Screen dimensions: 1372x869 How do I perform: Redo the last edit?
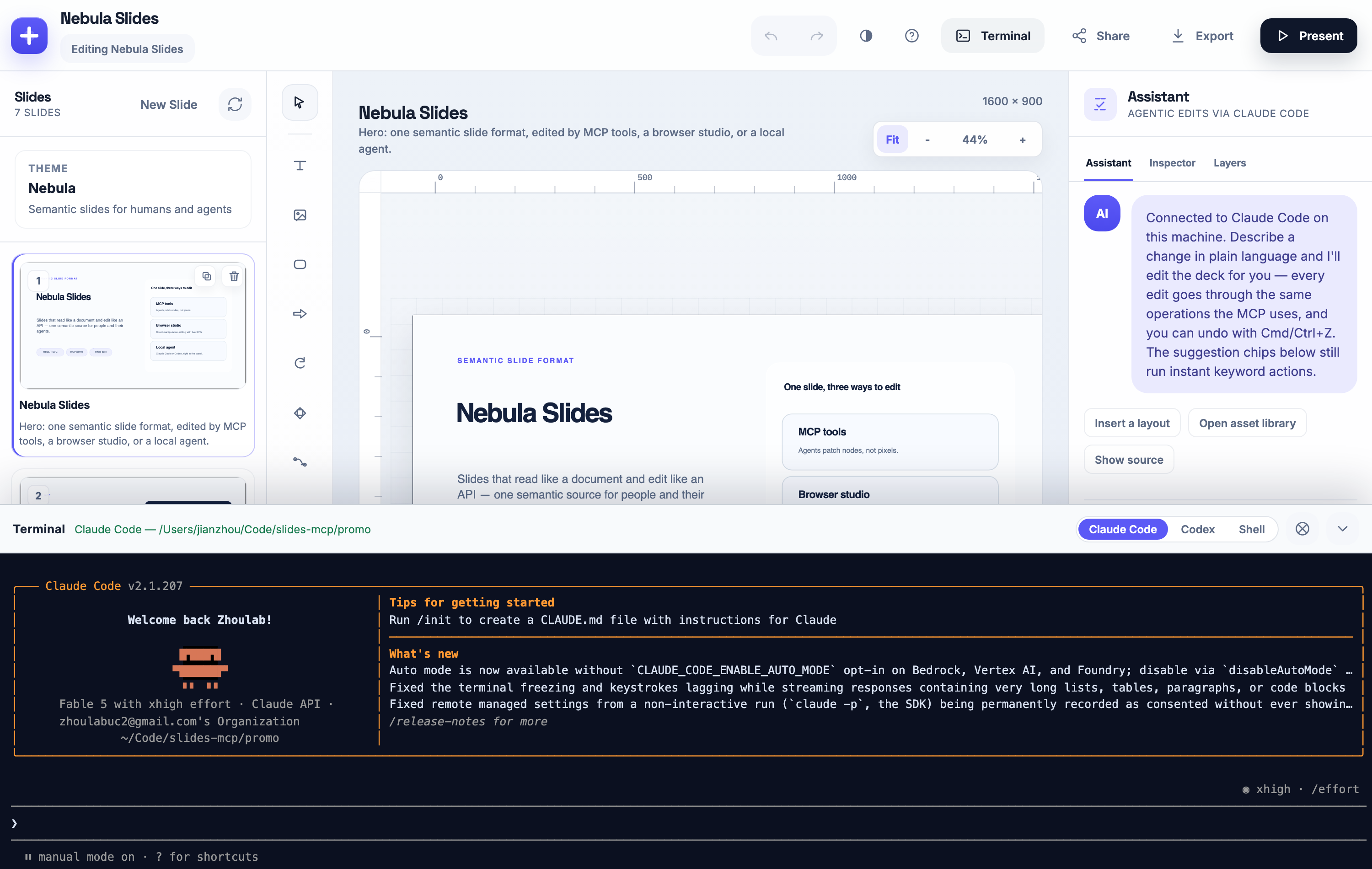coord(816,36)
